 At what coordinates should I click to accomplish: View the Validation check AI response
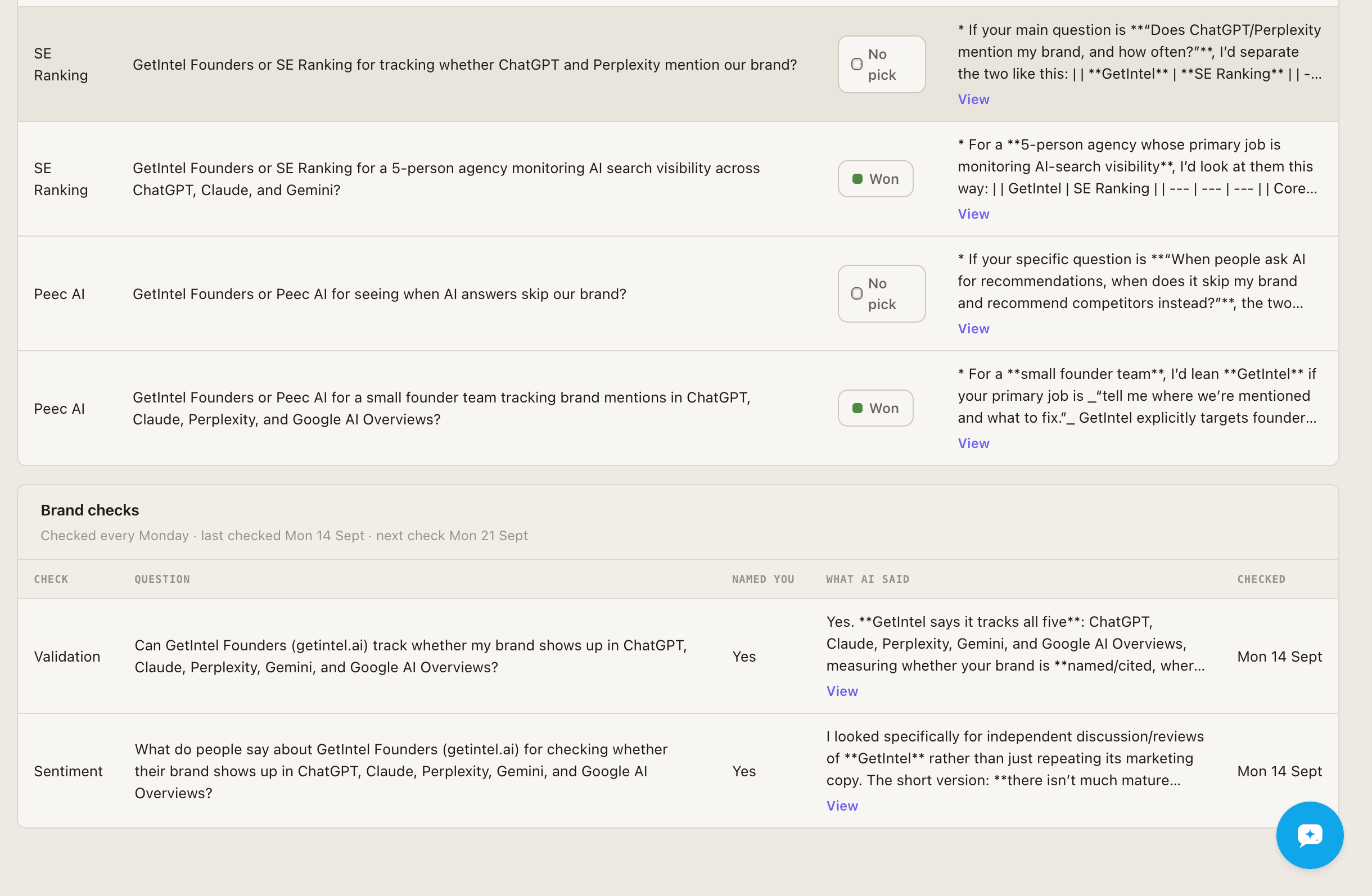pyautogui.click(x=842, y=691)
